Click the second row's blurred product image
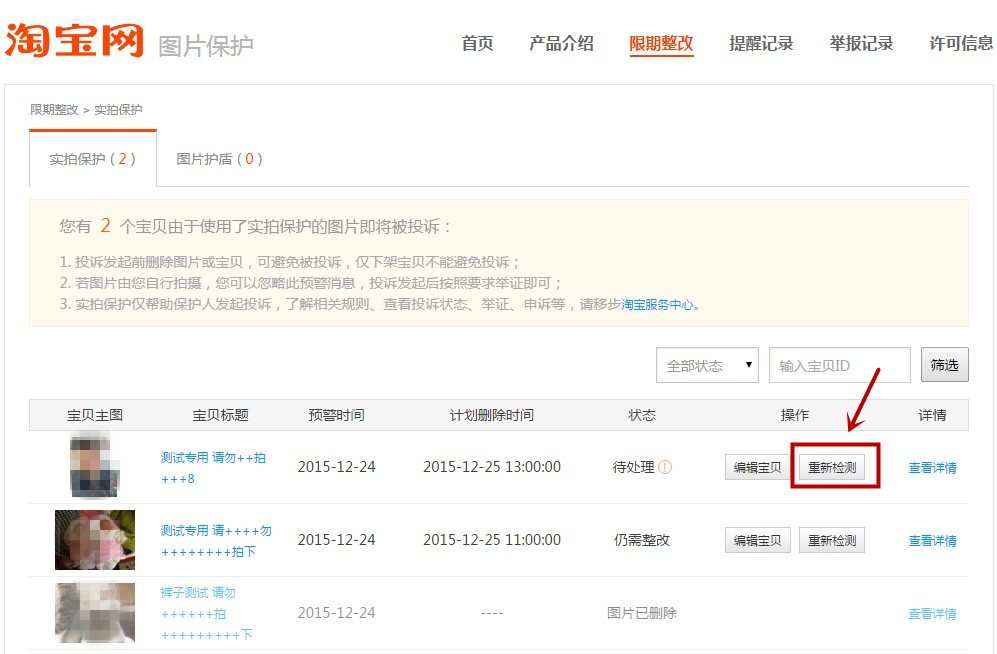Viewport: 997px width, 654px height. point(94,539)
